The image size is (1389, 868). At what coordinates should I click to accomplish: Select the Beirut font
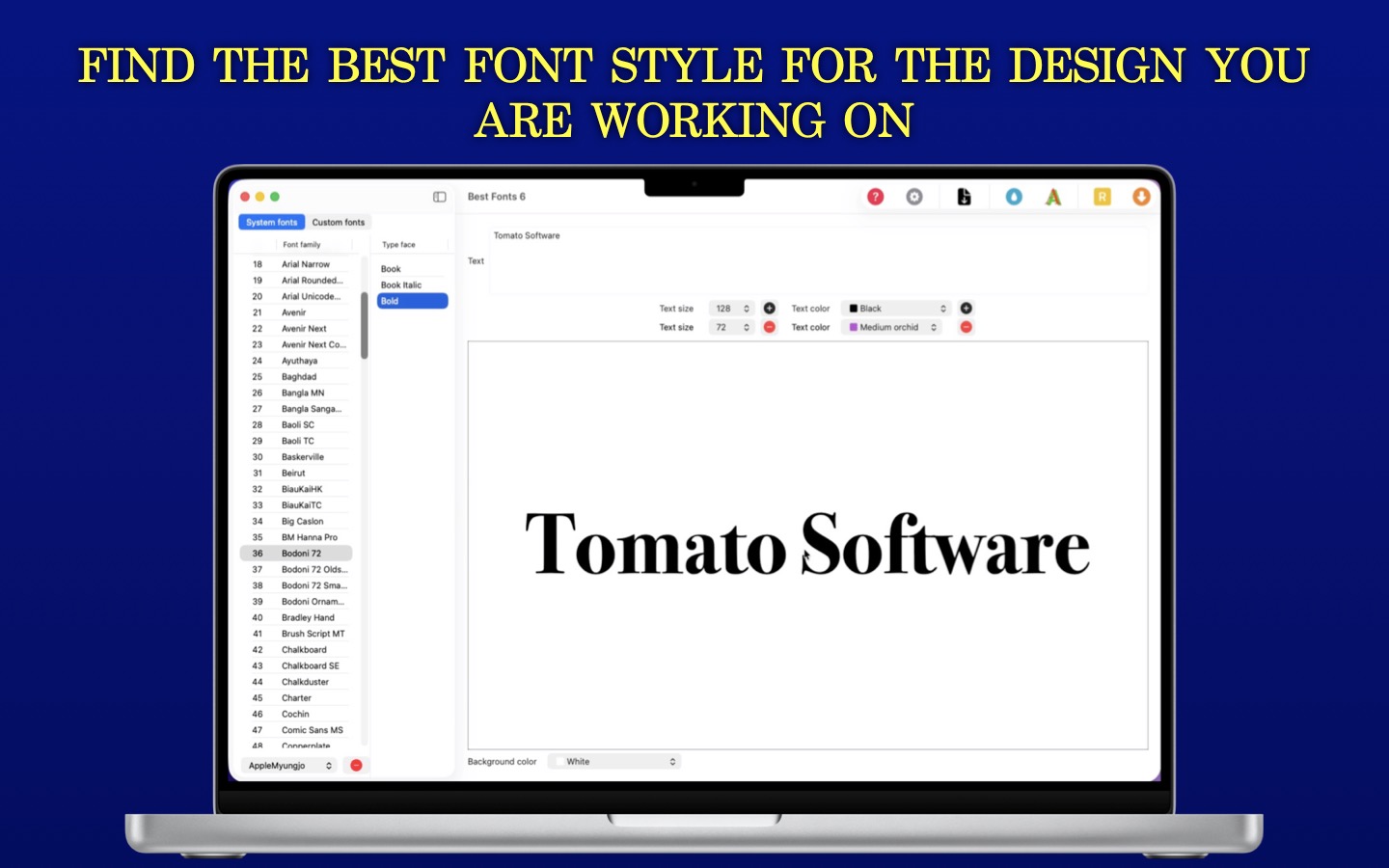point(296,474)
